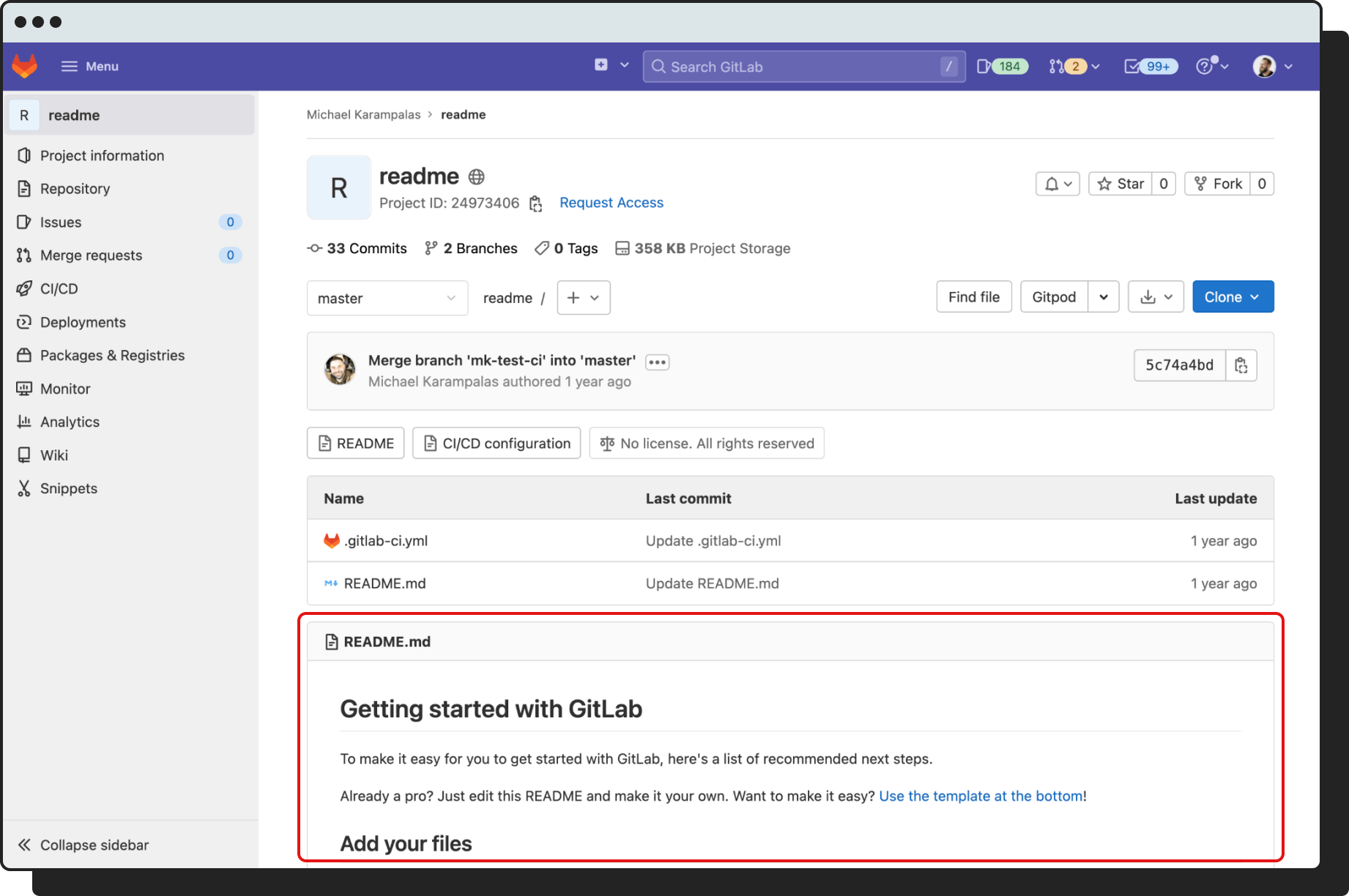Open 358 KB Project Storage link
Screen dimensions: 1349x896
click(x=703, y=248)
